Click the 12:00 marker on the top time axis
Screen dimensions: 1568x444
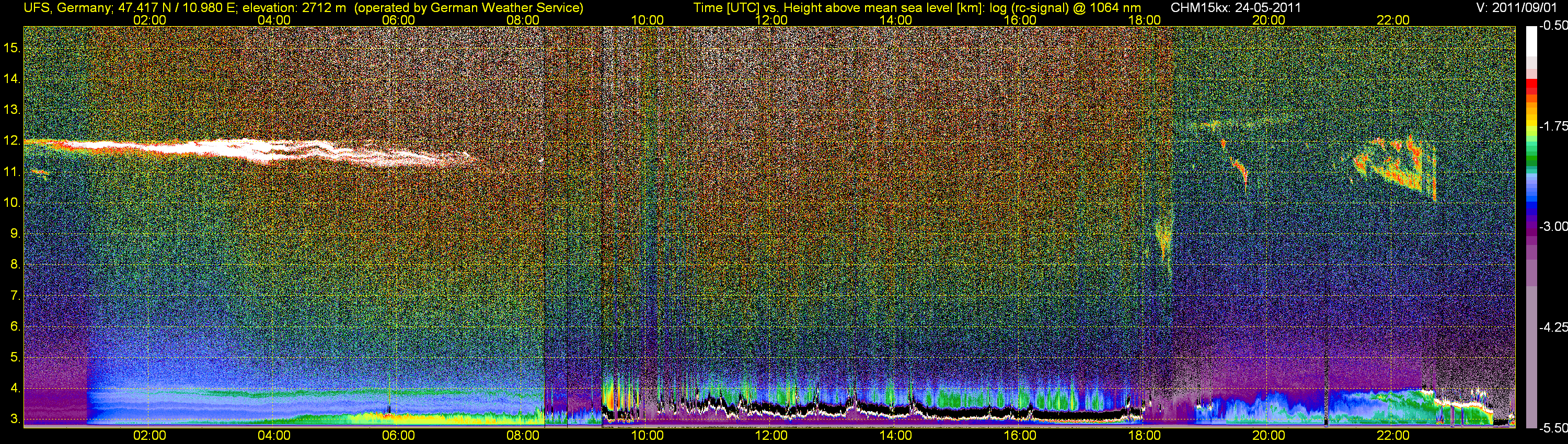click(771, 20)
